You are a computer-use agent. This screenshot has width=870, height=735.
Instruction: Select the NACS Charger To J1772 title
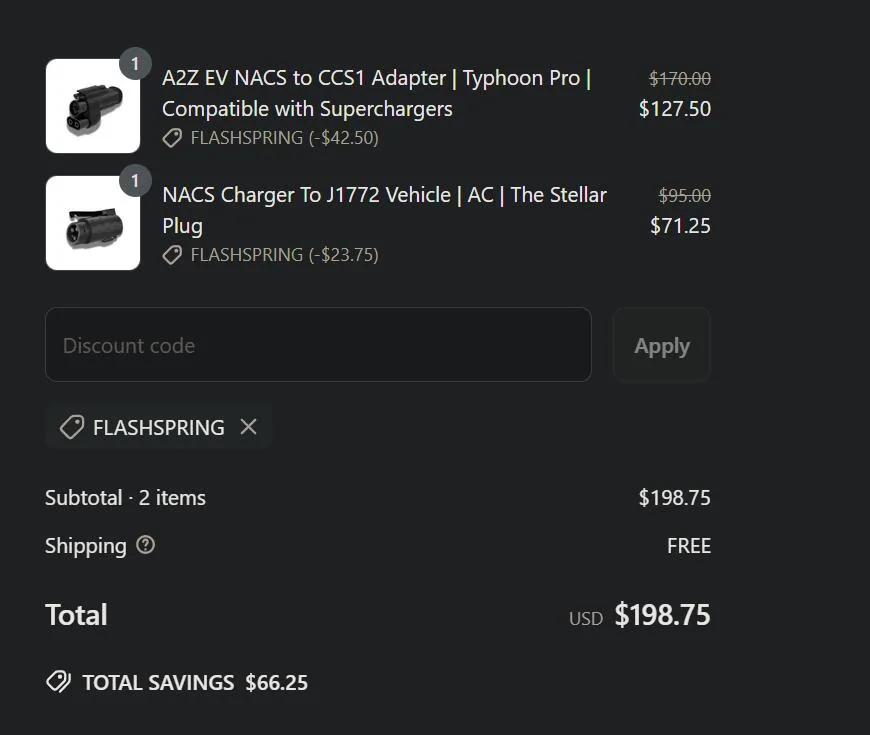(384, 209)
